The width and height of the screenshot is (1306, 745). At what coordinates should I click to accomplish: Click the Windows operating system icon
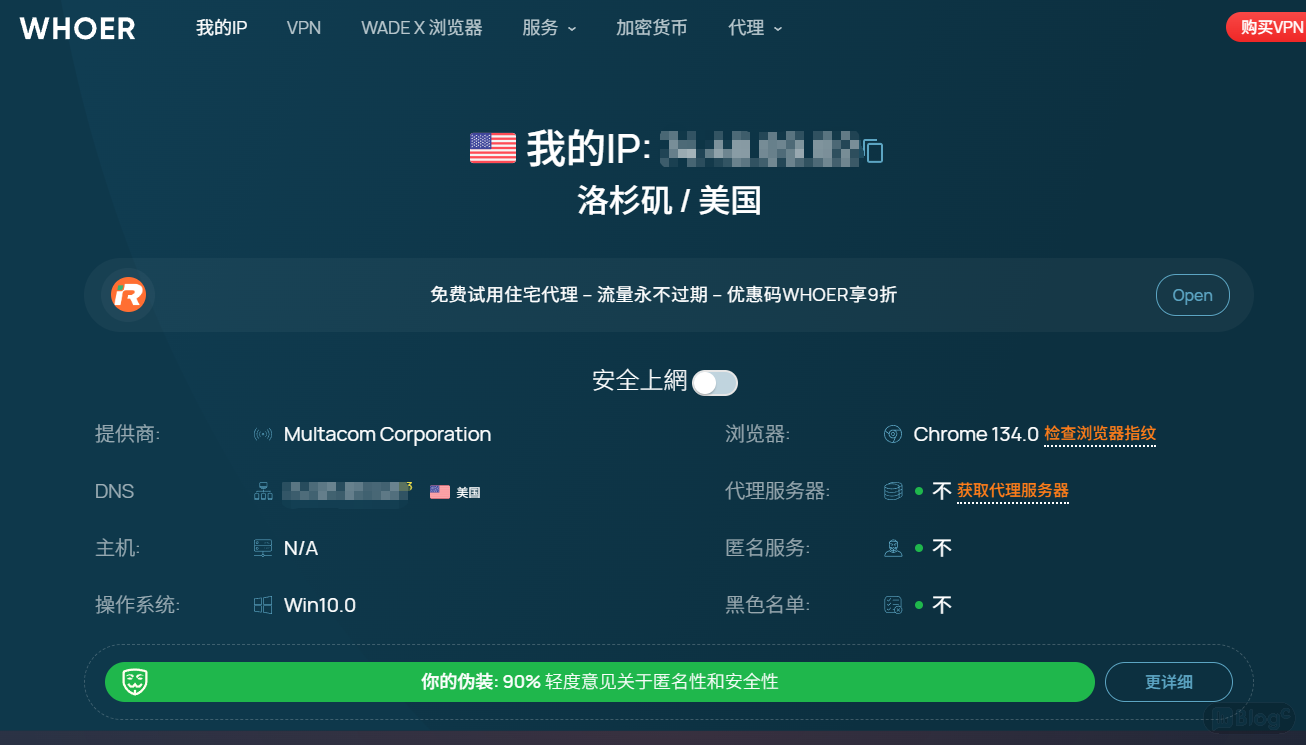(263, 605)
